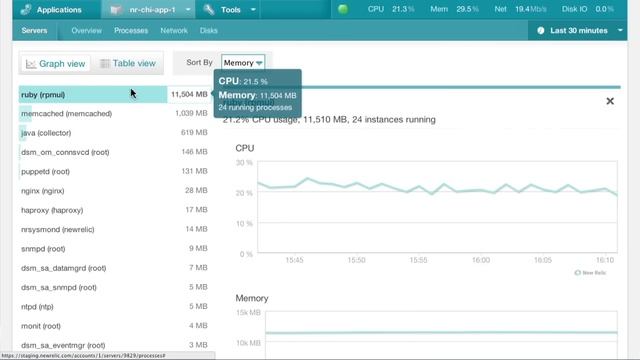Select the dsm_om_connsvcd (root) process

tap(114, 152)
